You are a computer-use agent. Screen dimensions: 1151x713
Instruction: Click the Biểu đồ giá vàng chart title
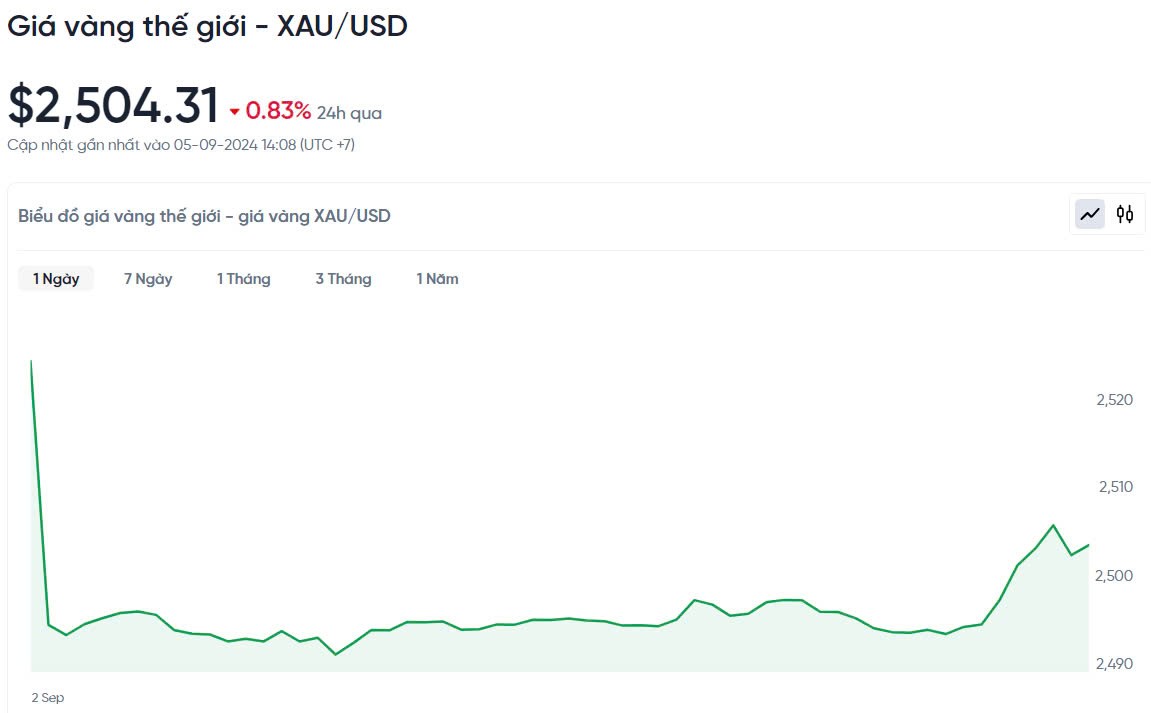[x=204, y=215]
